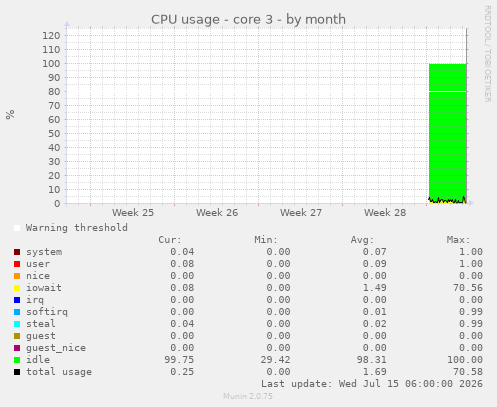
Task: Click the nice orange color swatch
Action: coord(17,276)
